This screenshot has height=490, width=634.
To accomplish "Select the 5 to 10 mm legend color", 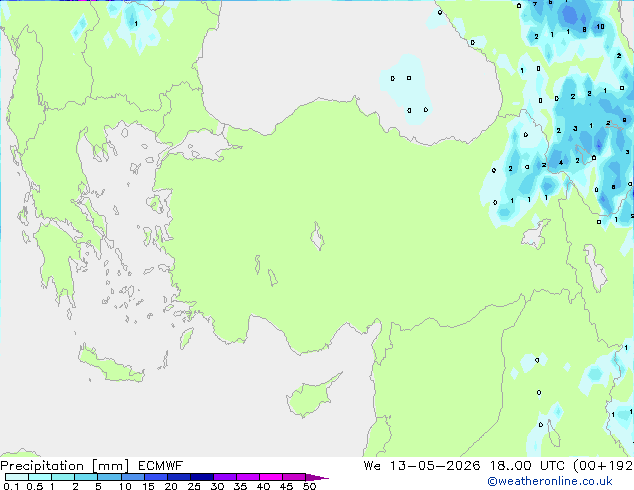I will point(109,477).
